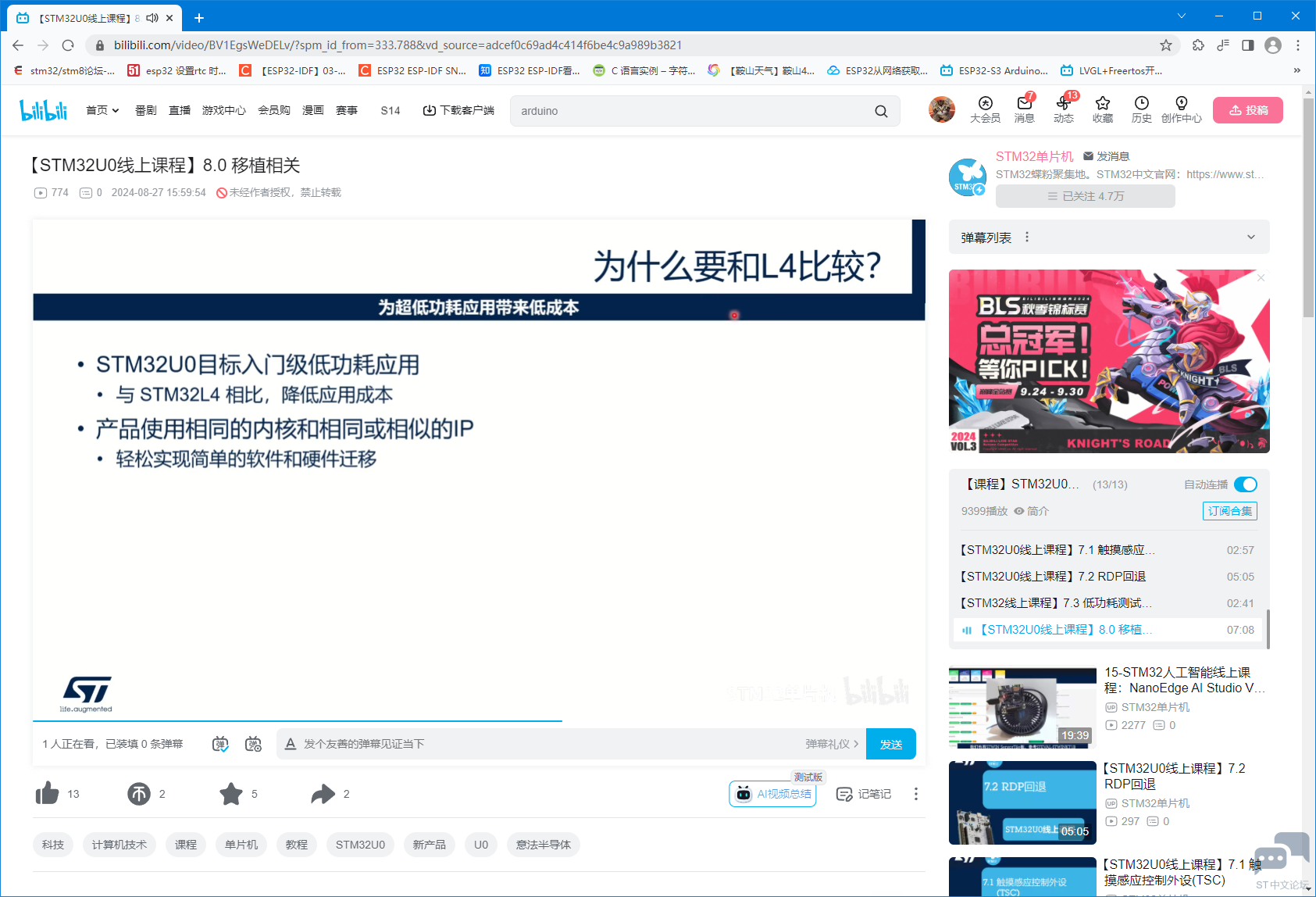
Task: Open the 首页 dropdown menu
Action: [x=102, y=110]
